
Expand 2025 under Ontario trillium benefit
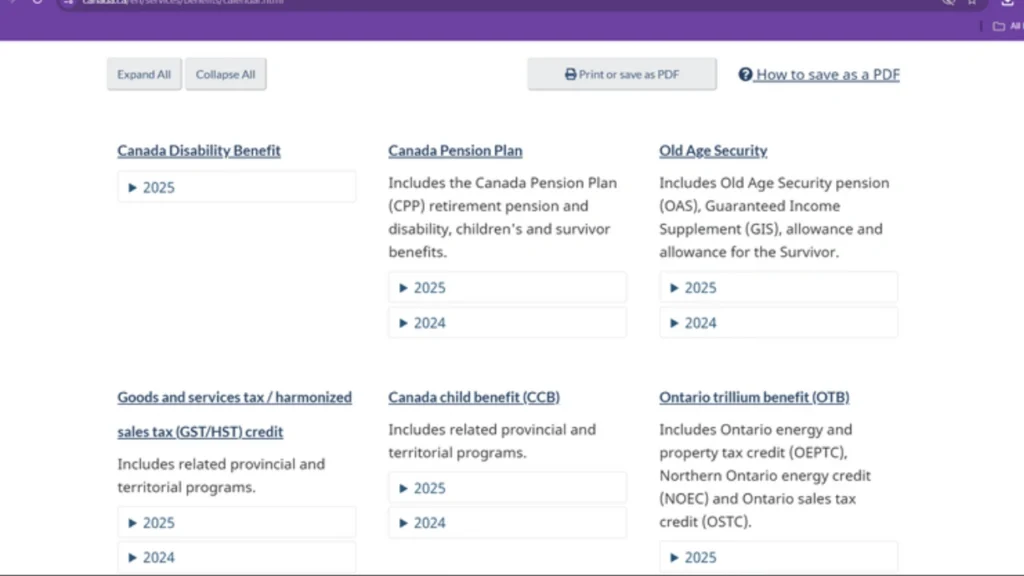coord(700,557)
